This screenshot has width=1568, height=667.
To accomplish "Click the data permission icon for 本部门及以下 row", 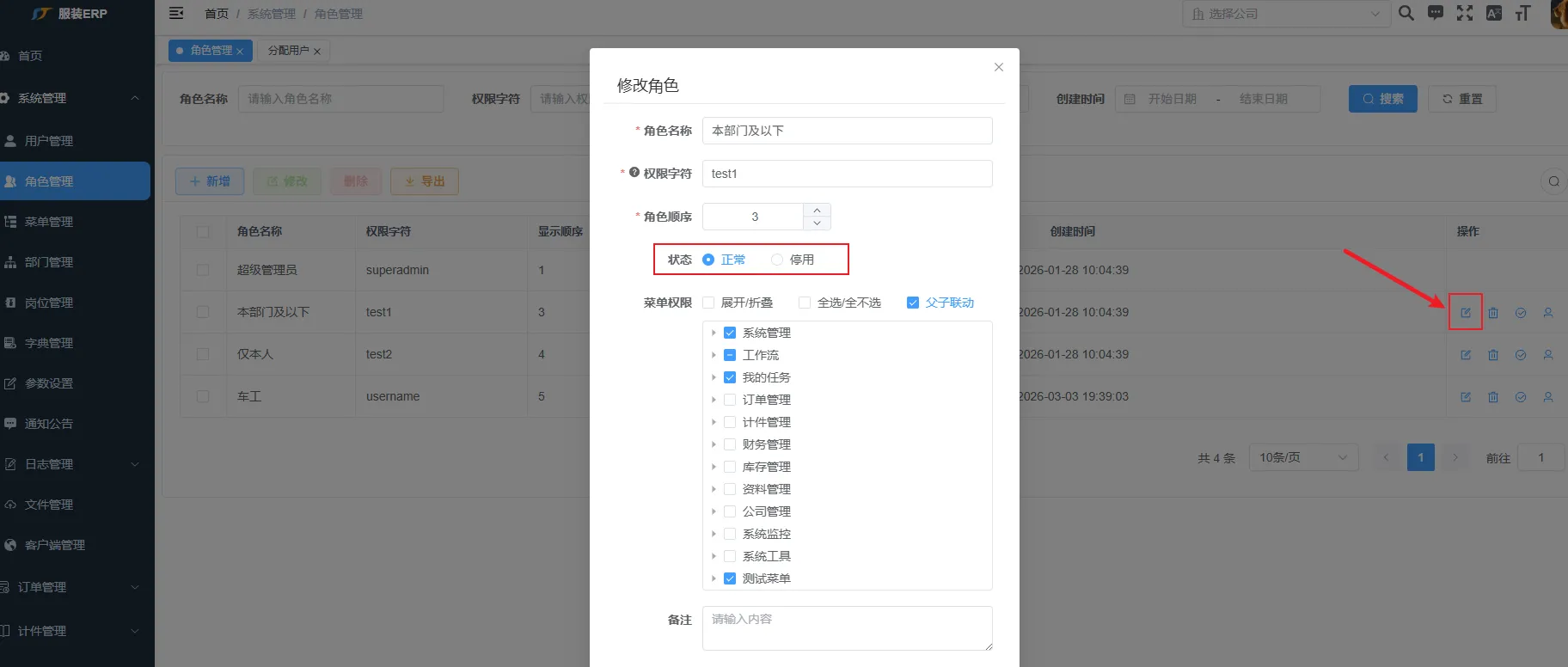I will pyautogui.click(x=1521, y=313).
